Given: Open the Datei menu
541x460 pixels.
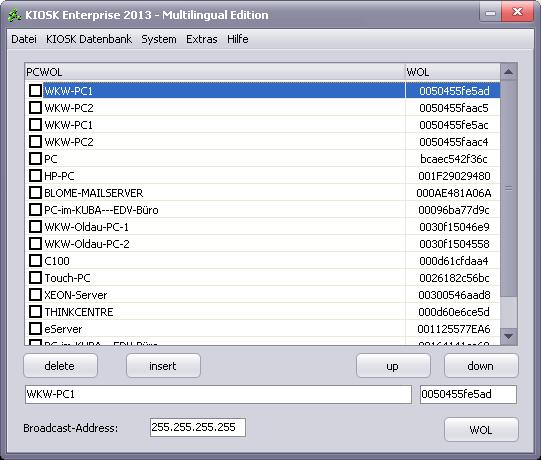Looking at the screenshot, I should click(24, 39).
